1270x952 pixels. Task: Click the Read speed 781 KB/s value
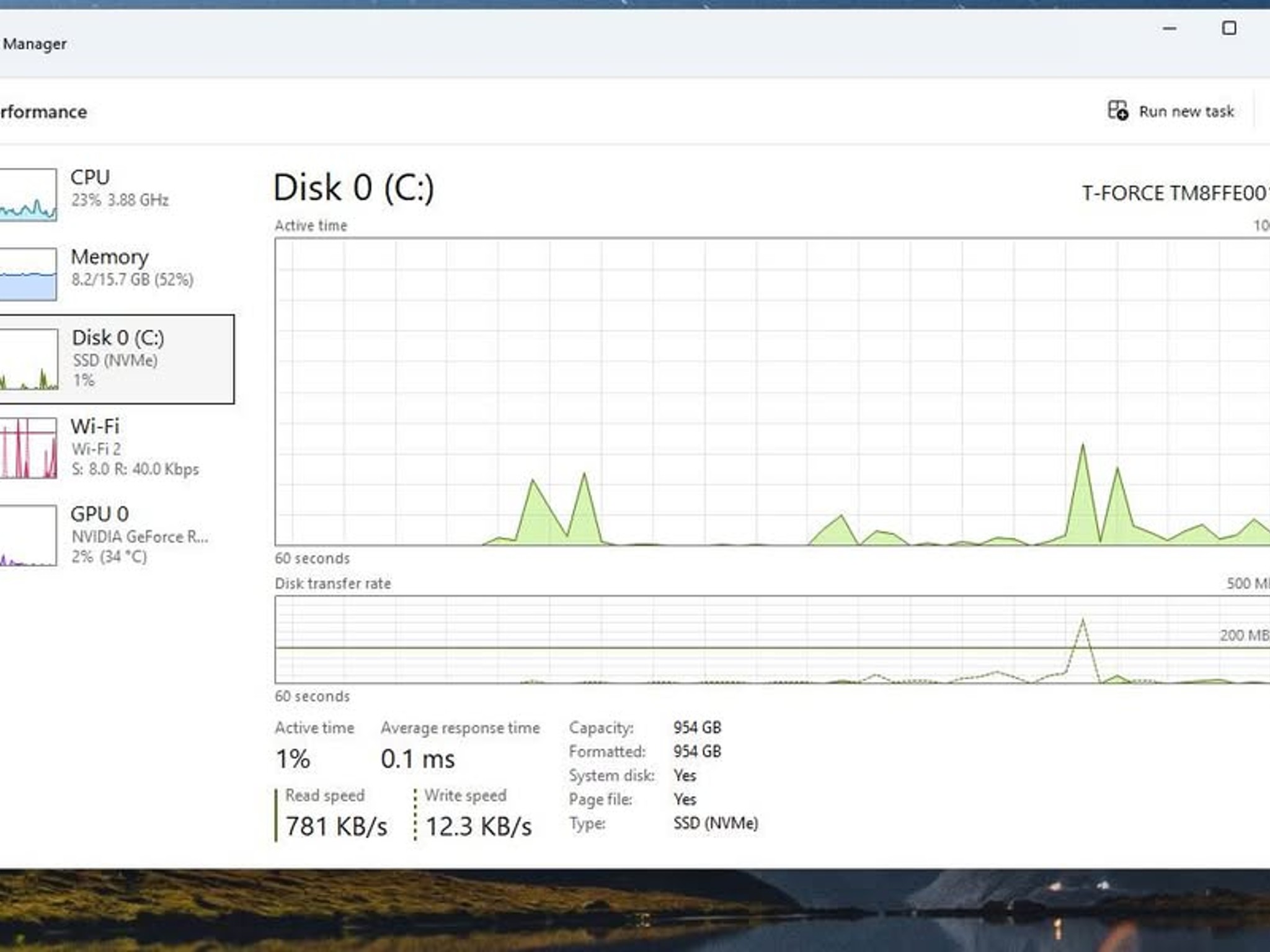[x=337, y=826]
